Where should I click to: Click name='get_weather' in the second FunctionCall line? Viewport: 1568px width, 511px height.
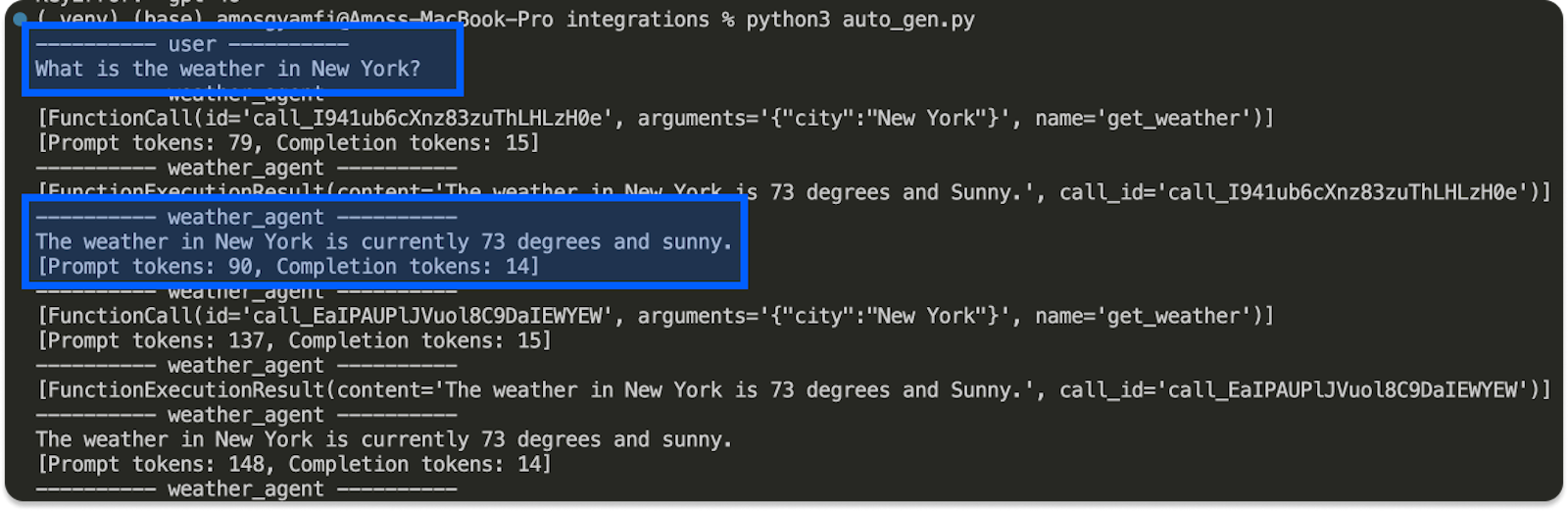1149,316
